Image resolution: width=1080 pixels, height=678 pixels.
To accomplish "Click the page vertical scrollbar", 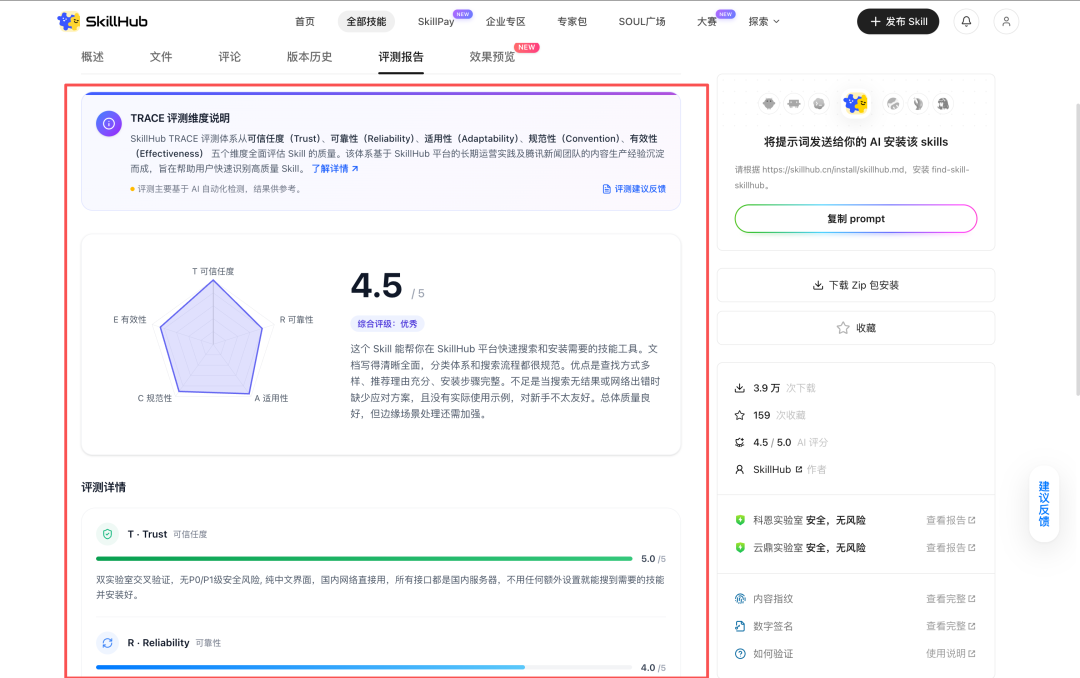I will [1077, 249].
